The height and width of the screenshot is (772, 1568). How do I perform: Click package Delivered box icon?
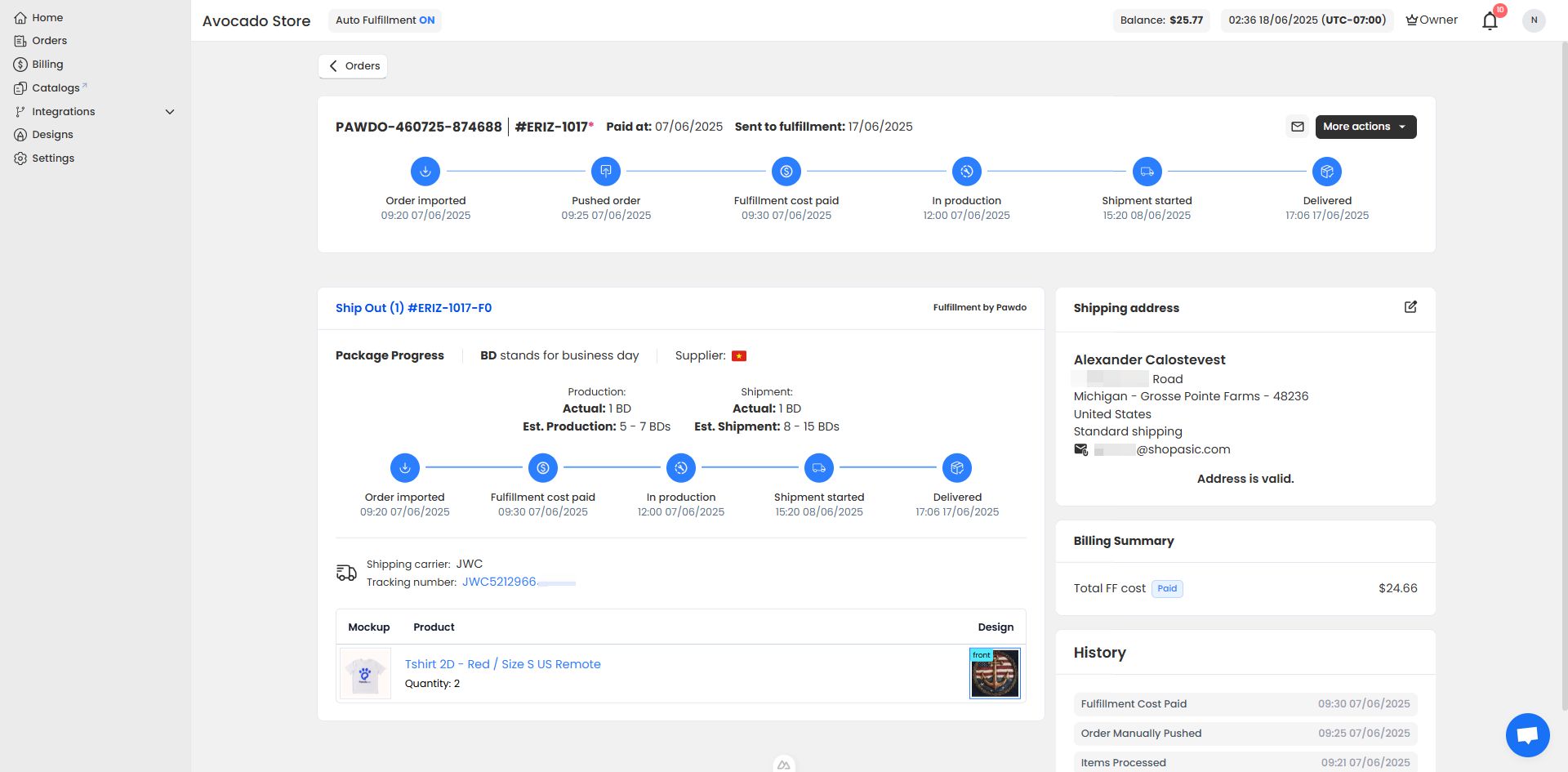click(x=957, y=468)
